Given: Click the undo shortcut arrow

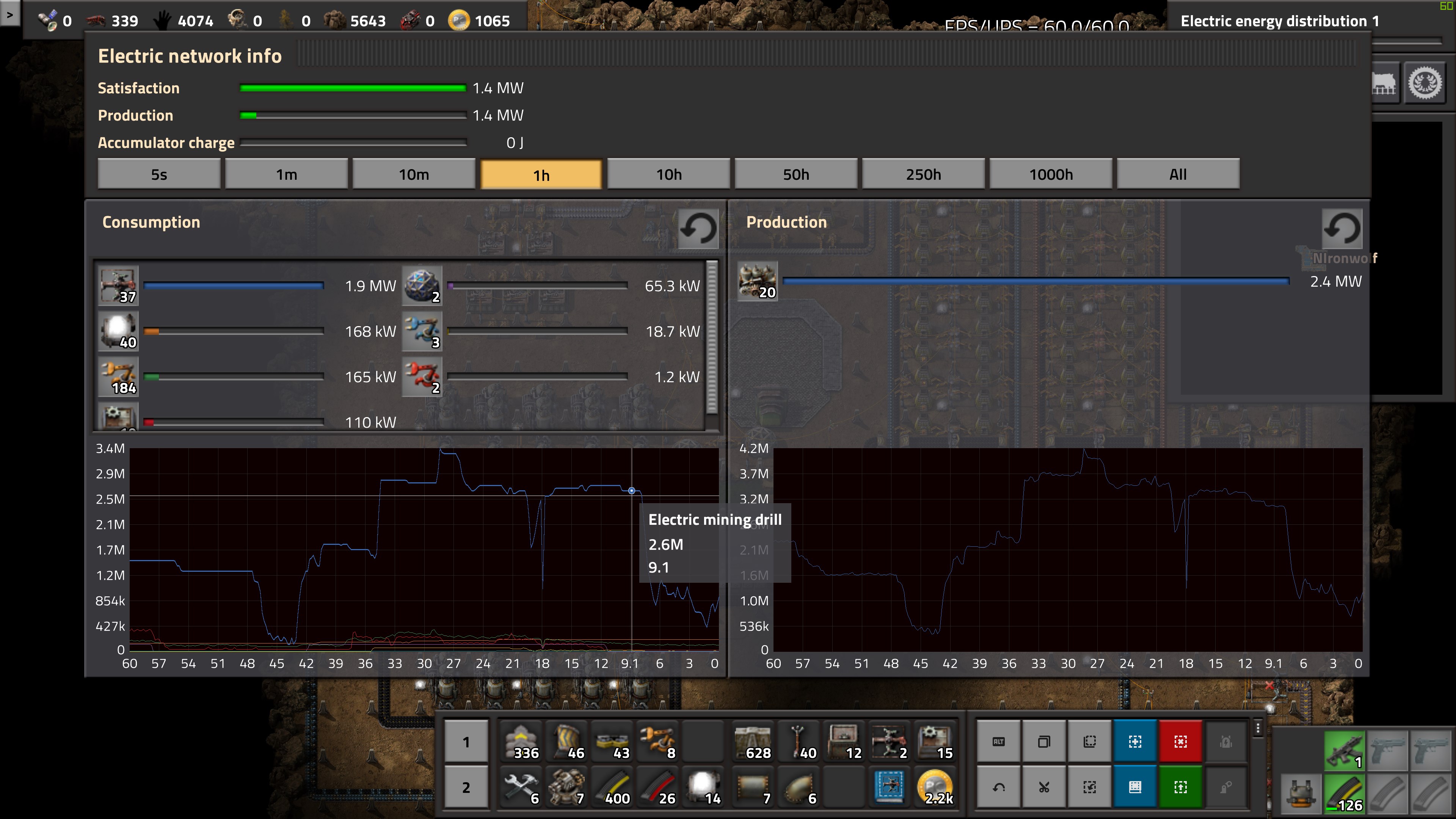Looking at the screenshot, I should click(x=999, y=788).
